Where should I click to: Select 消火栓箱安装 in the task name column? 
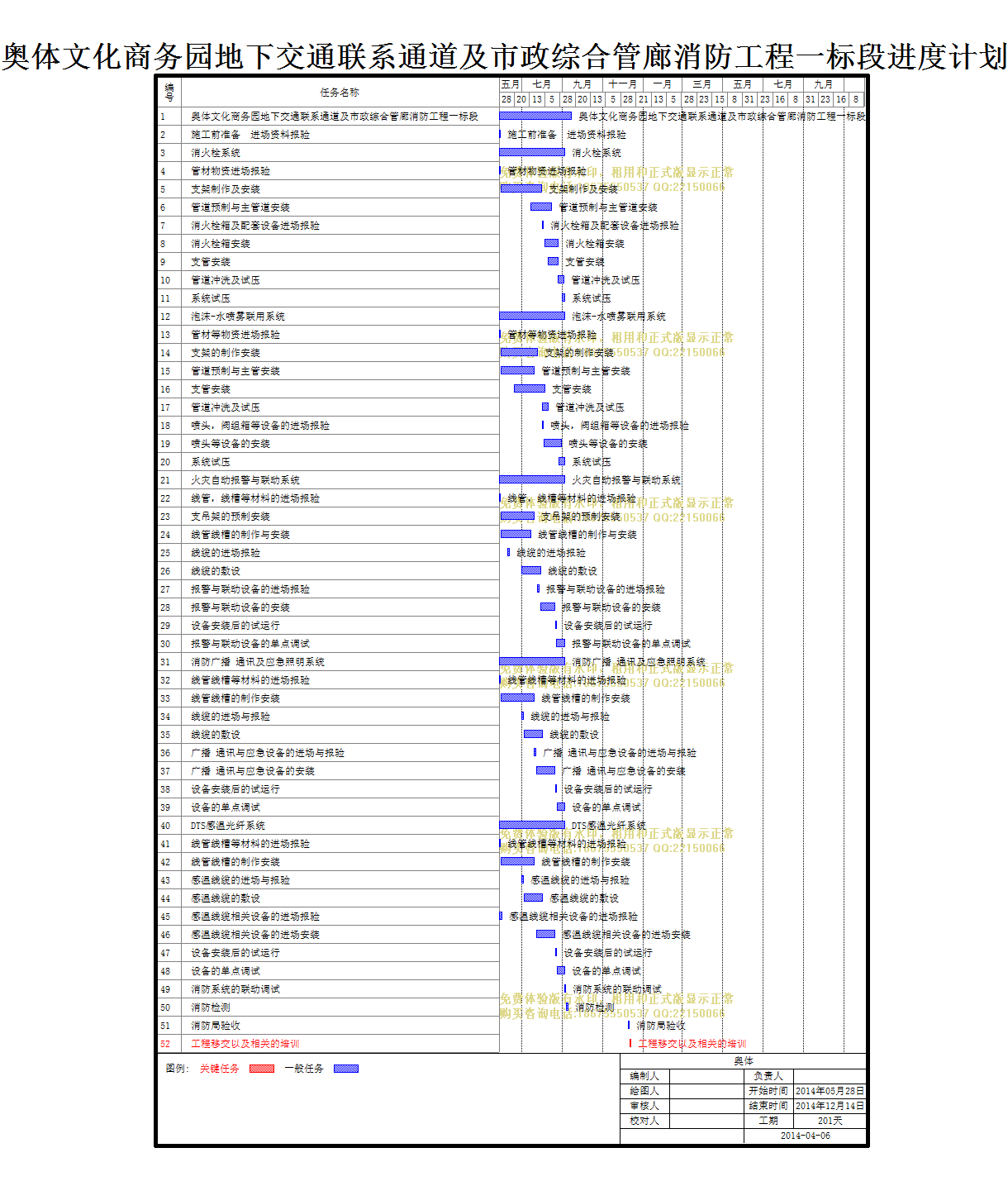pos(221,244)
